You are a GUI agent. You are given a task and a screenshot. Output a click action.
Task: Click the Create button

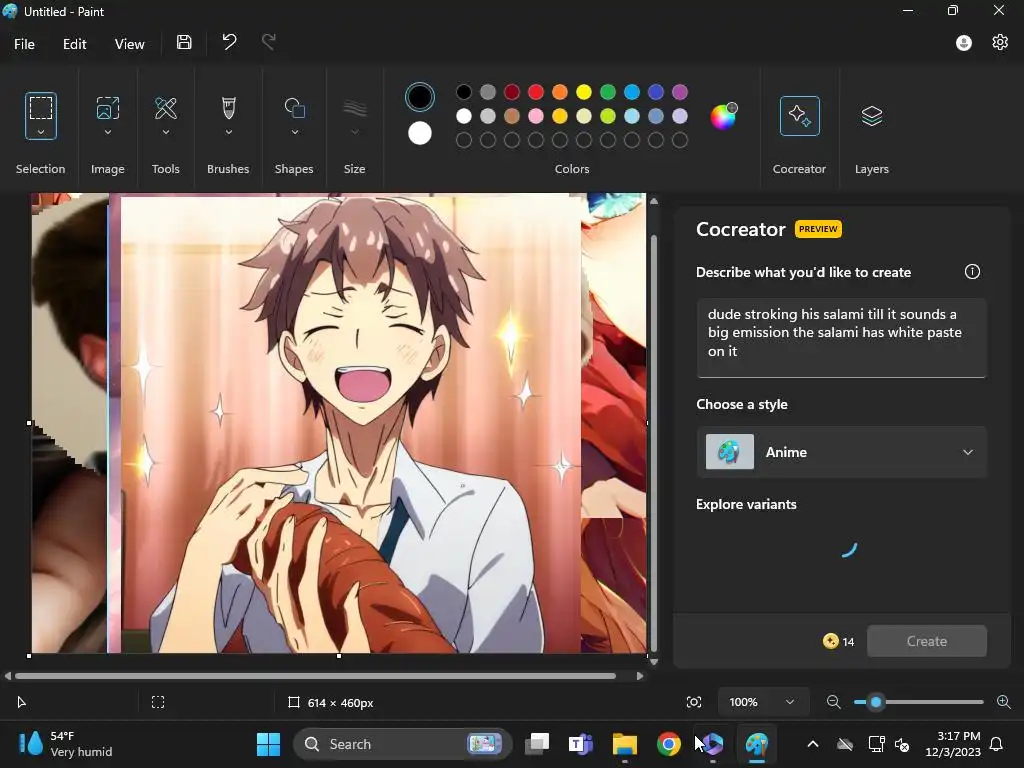click(x=927, y=641)
